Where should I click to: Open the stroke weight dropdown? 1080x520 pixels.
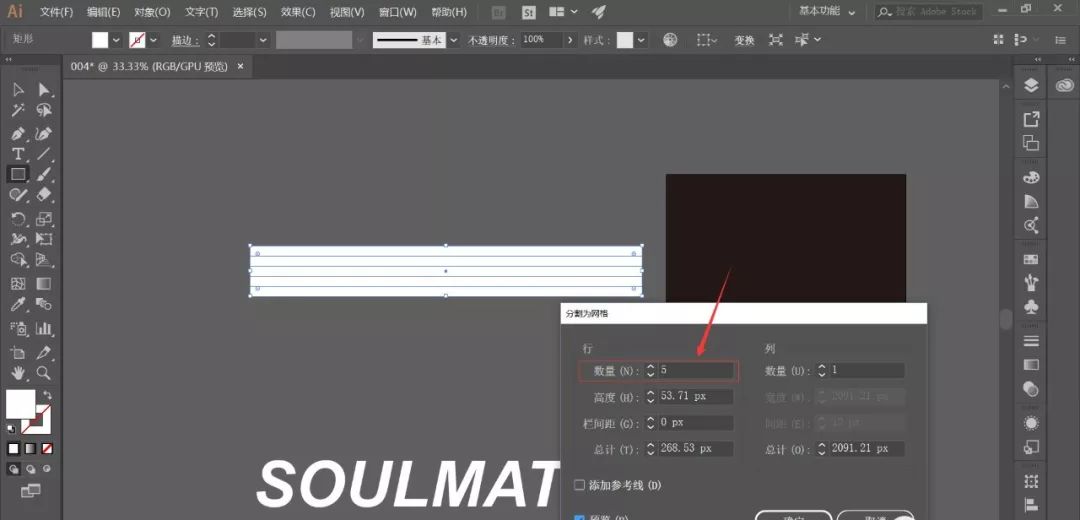click(263, 40)
